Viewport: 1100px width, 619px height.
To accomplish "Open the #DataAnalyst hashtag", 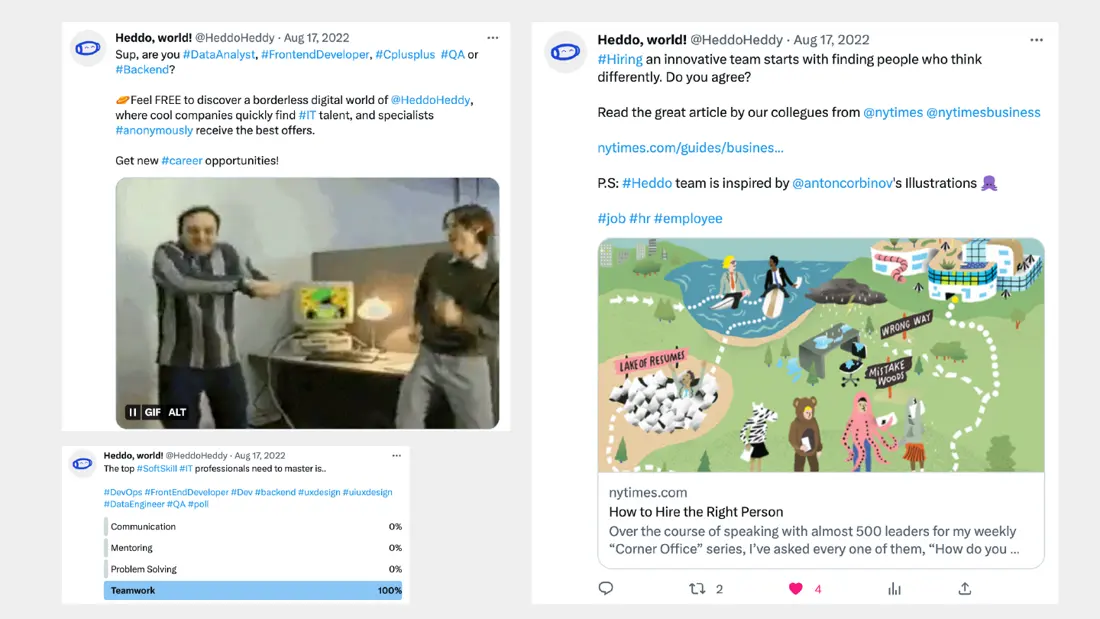I will [219, 55].
